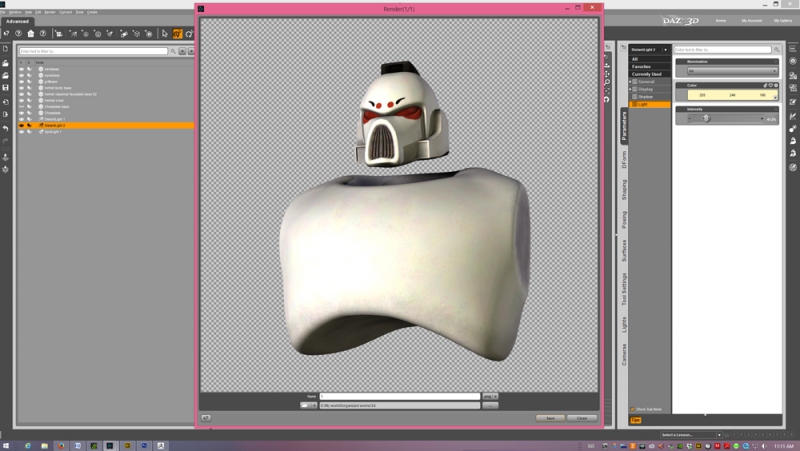Click the Undo arrow icon in left toolbar
This screenshot has height=451, width=800.
tap(6, 129)
